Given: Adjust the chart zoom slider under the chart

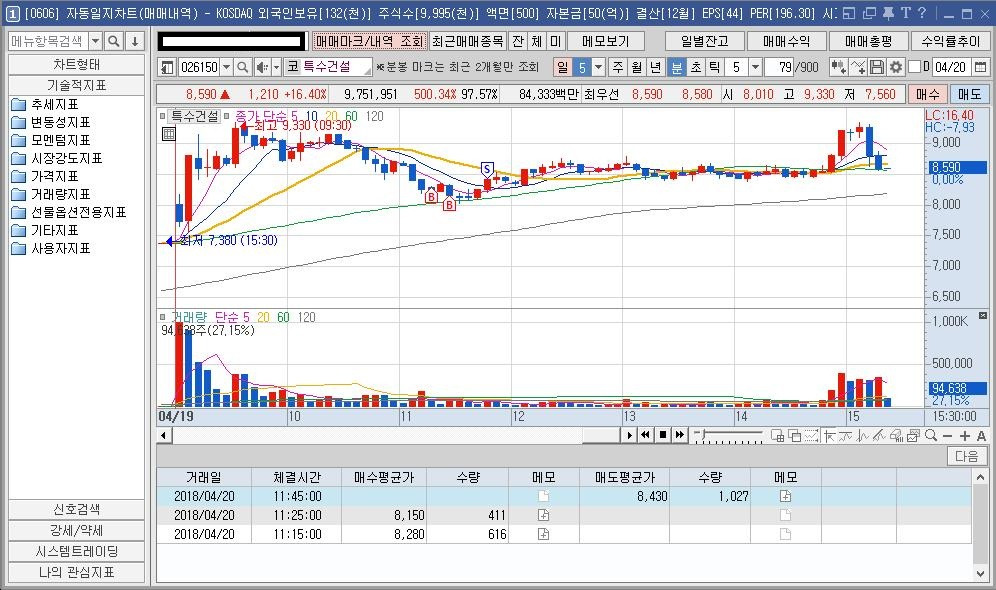Looking at the screenshot, I should [x=728, y=436].
